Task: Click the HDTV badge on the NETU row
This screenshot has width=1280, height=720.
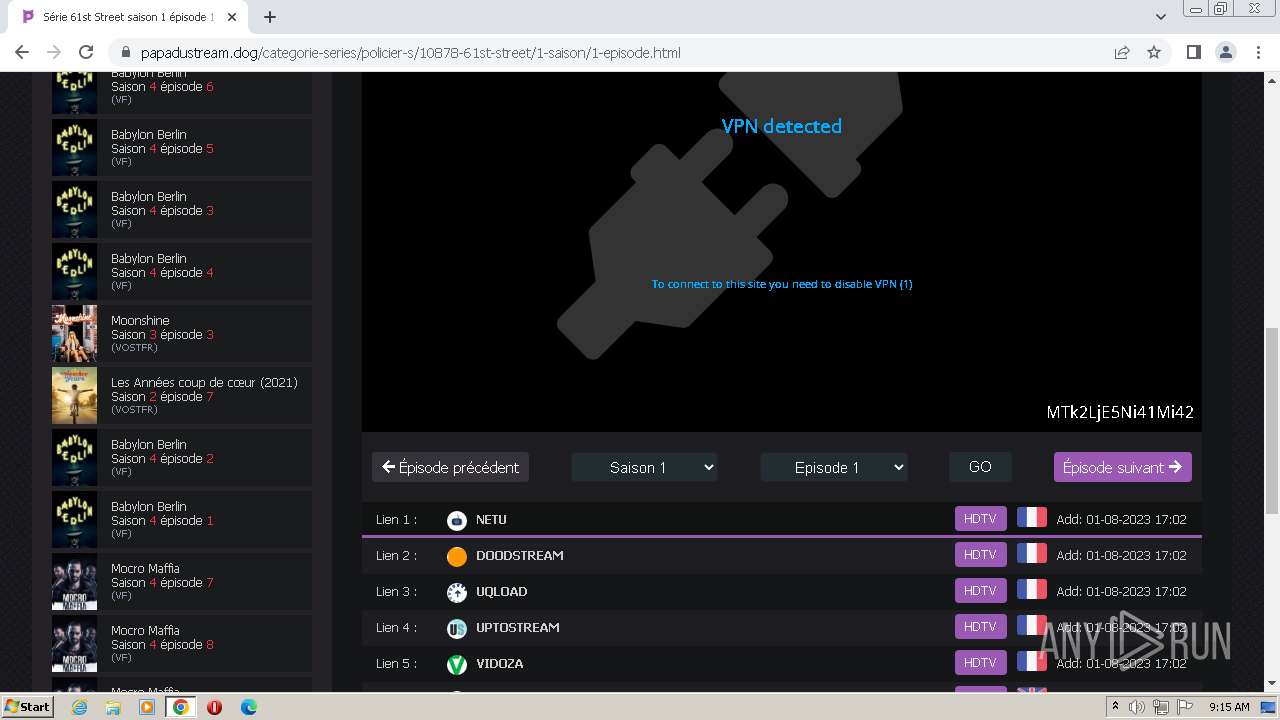Action: coord(980,519)
